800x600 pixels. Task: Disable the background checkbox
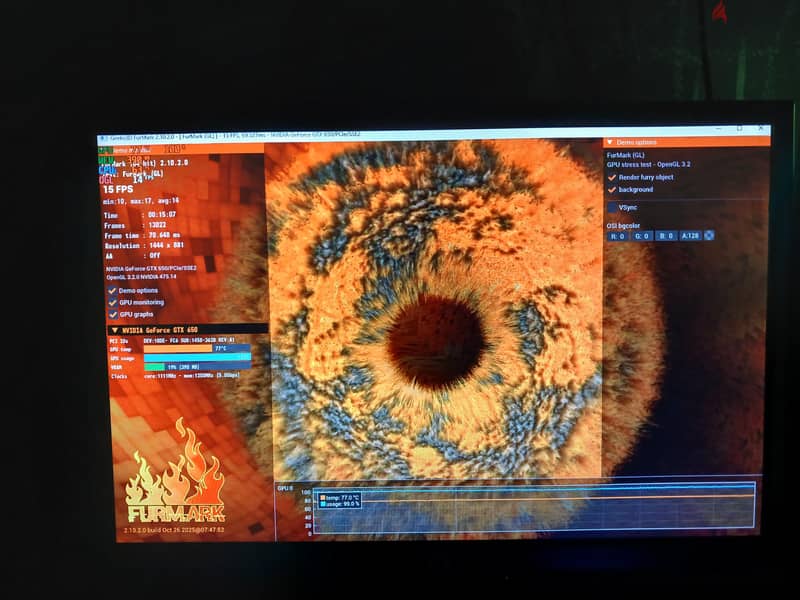612,189
